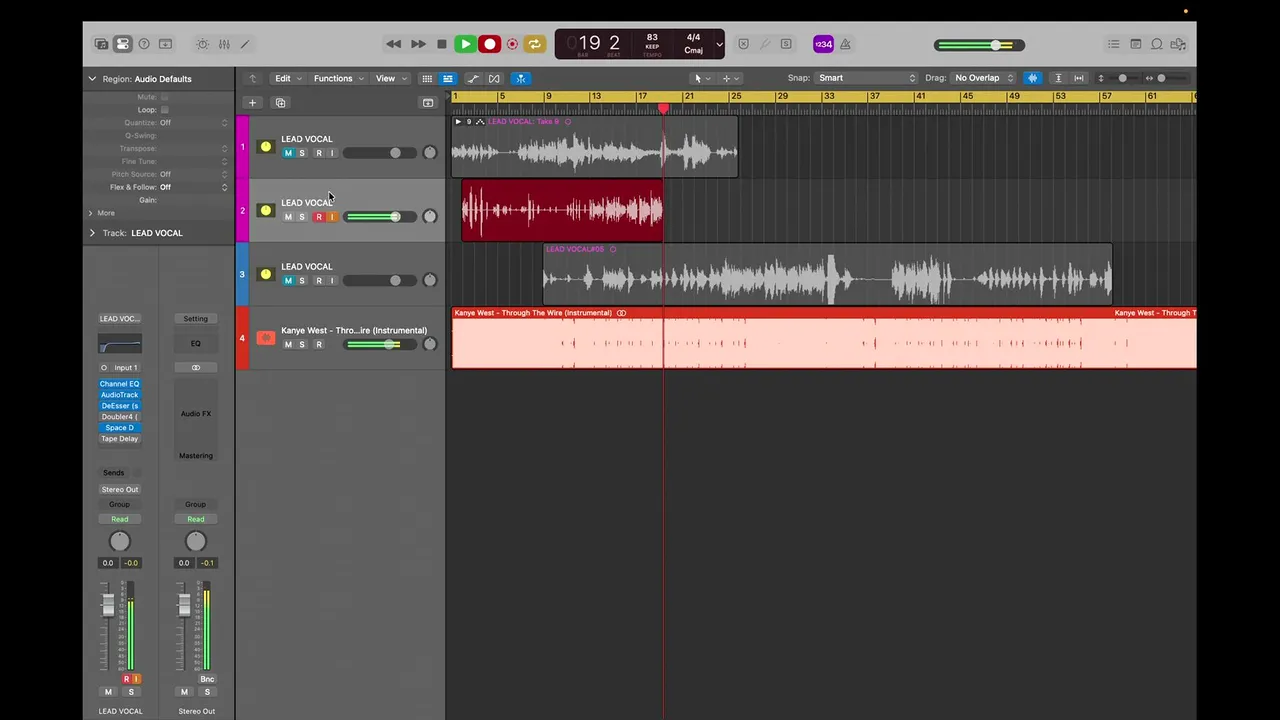This screenshot has height=720, width=1280.
Task: Mute the Kanye West instrumental track
Action: (288, 345)
